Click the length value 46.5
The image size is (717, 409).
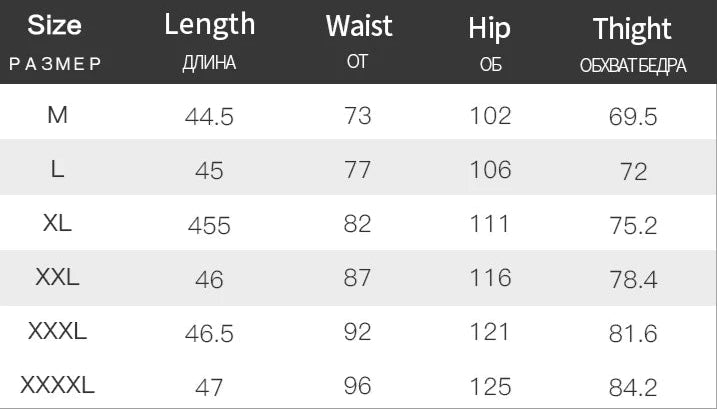pos(209,333)
